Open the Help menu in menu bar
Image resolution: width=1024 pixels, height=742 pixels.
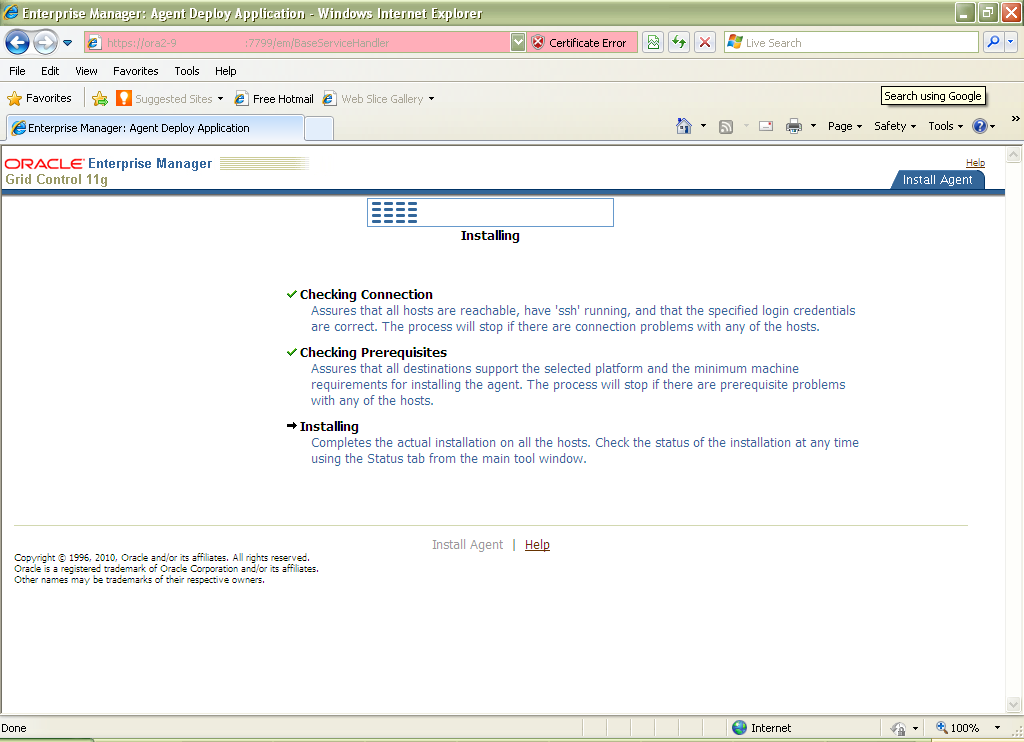[x=225, y=71]
